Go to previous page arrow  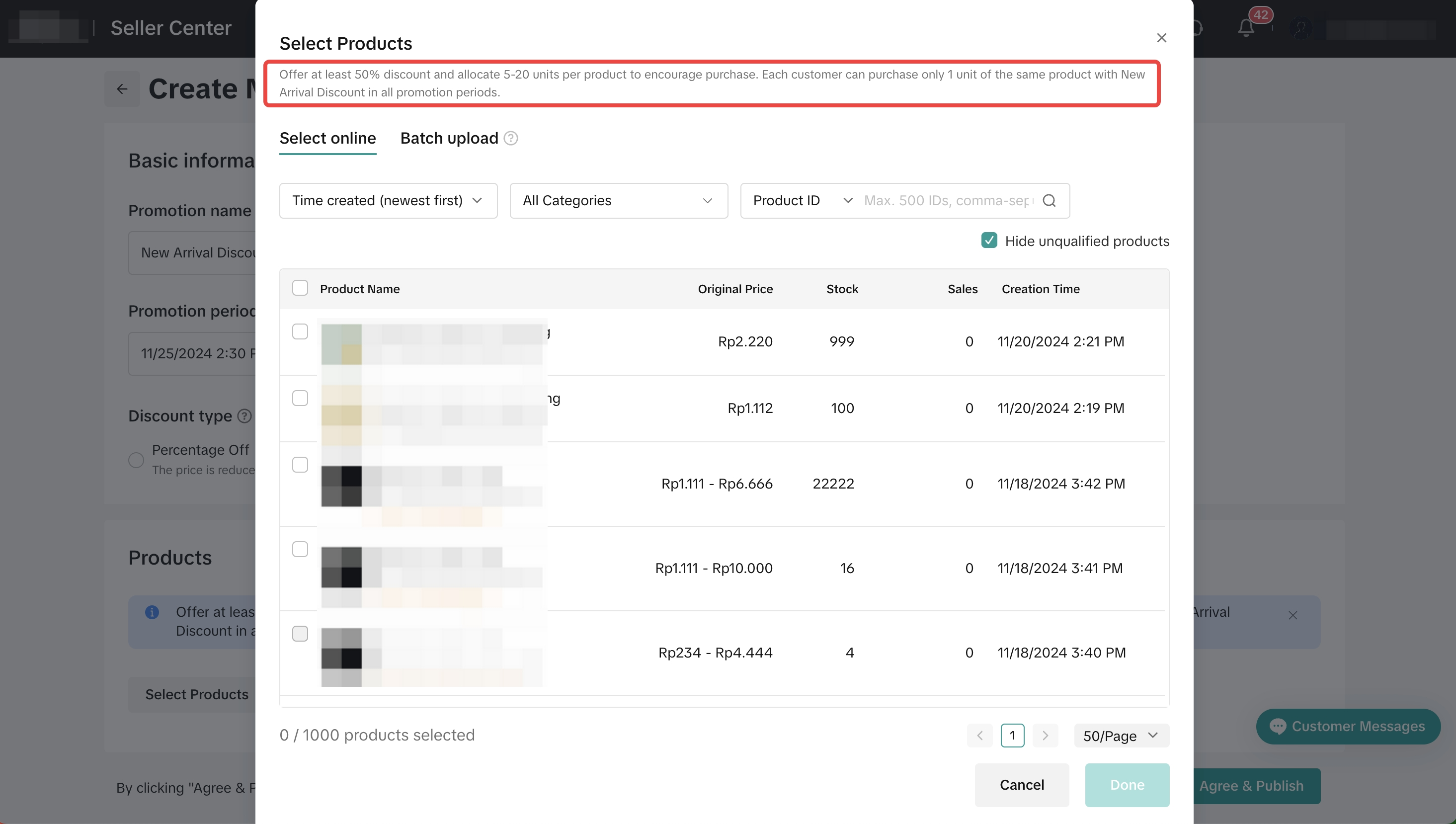tap(979, 736)
